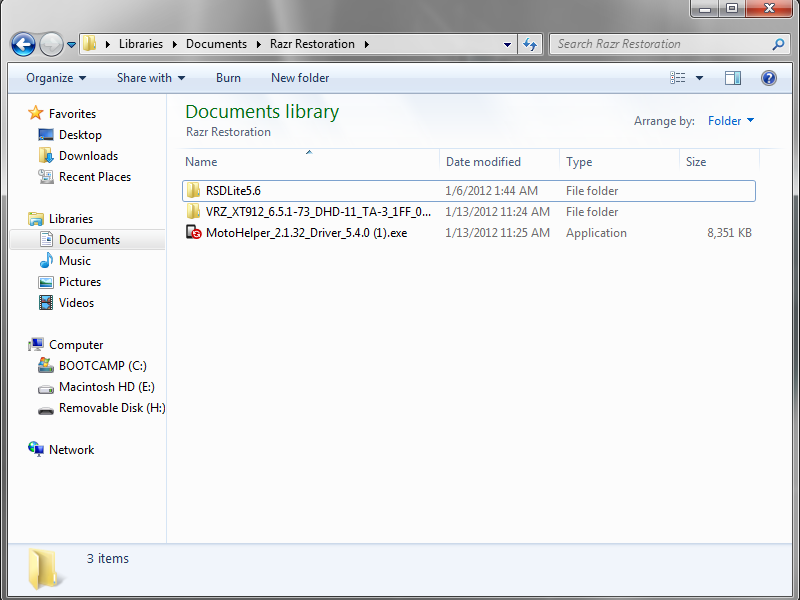Screen dimensions: 800x600
Task: Click Razr Restoration in the address bar
Action: coord(312,44)
